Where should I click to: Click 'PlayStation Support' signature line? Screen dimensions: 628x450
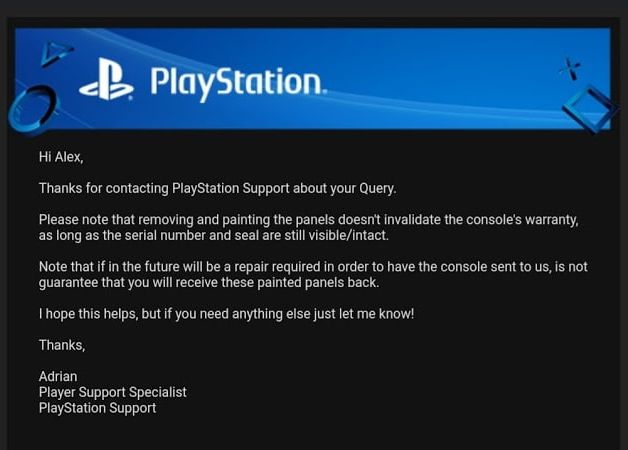click(x=97, y=408)
